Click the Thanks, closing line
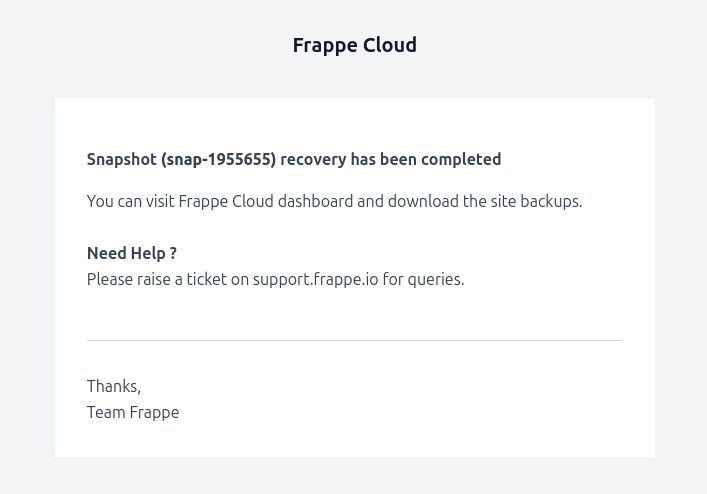 point(114,387)
